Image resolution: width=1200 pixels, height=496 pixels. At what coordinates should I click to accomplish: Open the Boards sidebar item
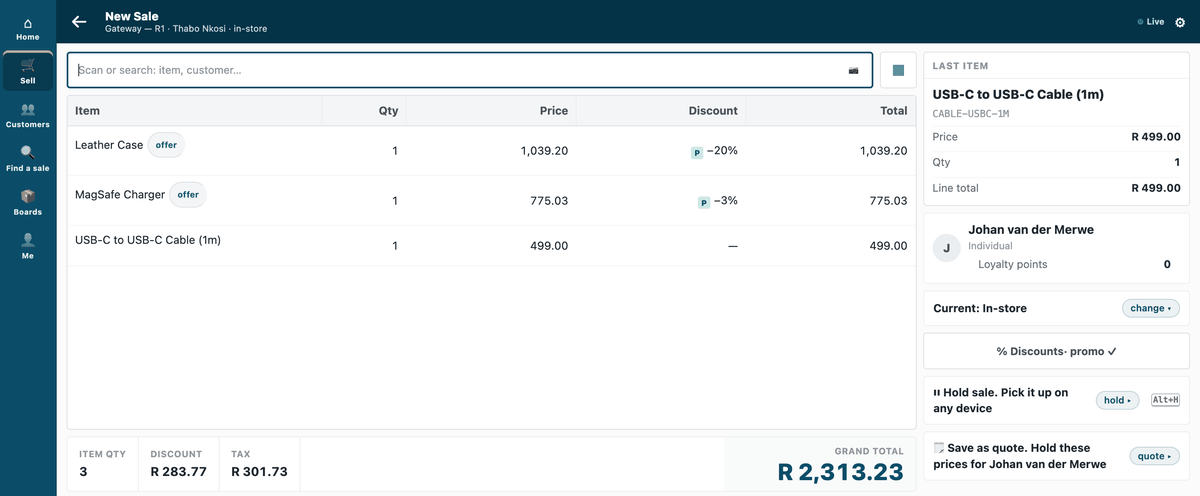[x=28, y=203]
